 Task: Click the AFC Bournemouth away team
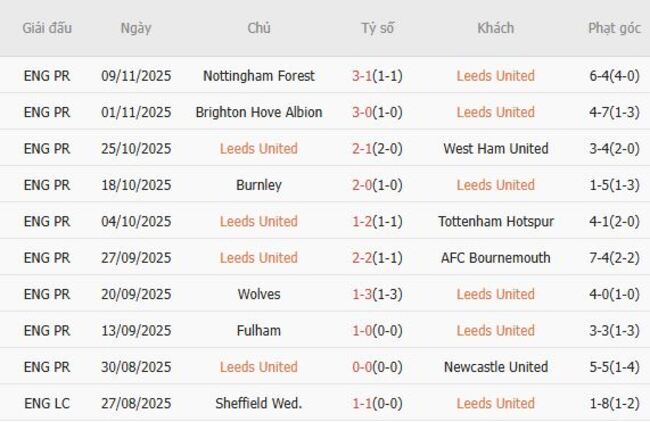pyautogui.click(x=495, y=258)
